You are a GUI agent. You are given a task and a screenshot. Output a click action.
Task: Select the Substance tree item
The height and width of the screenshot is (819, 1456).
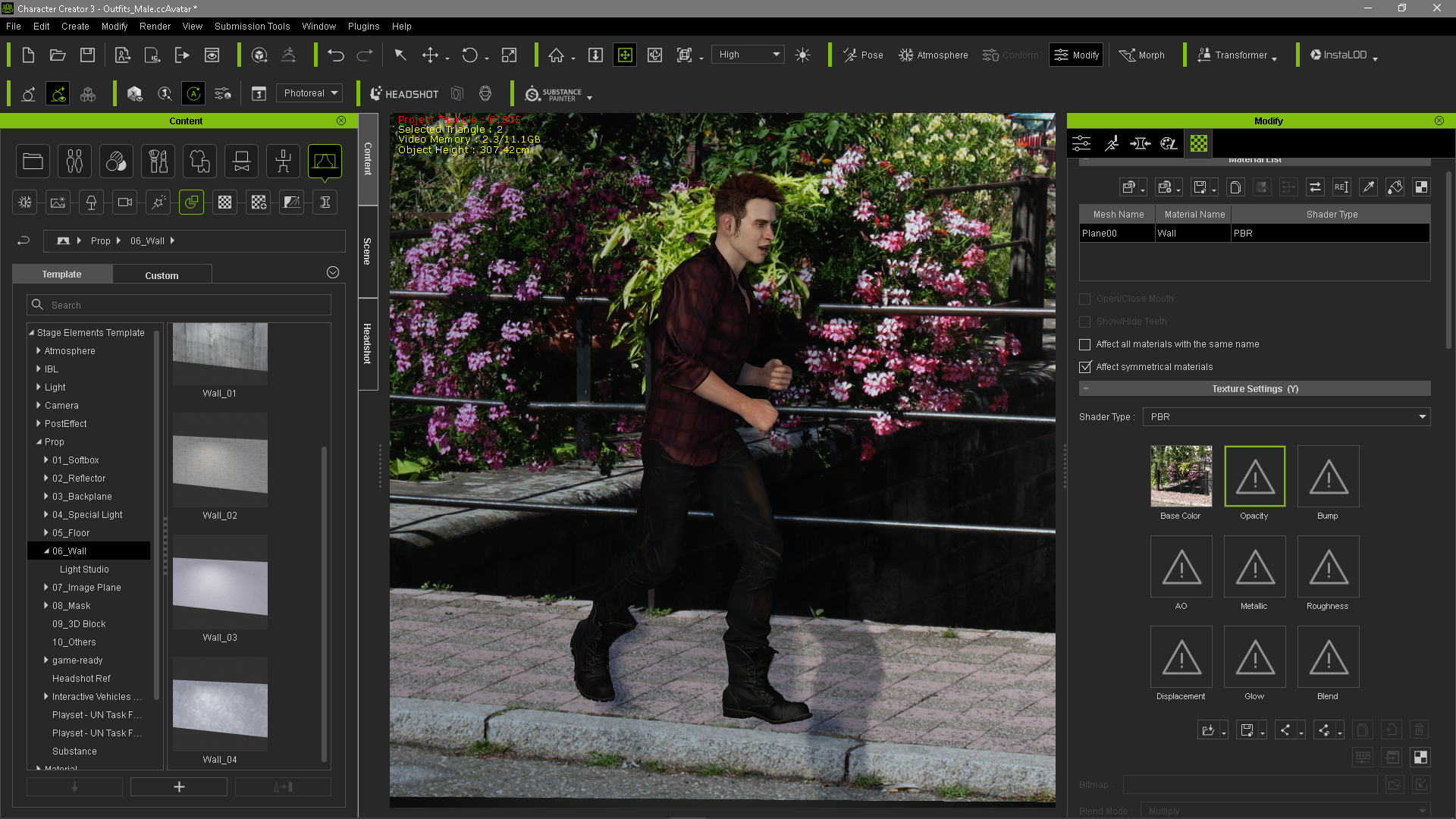74,751
